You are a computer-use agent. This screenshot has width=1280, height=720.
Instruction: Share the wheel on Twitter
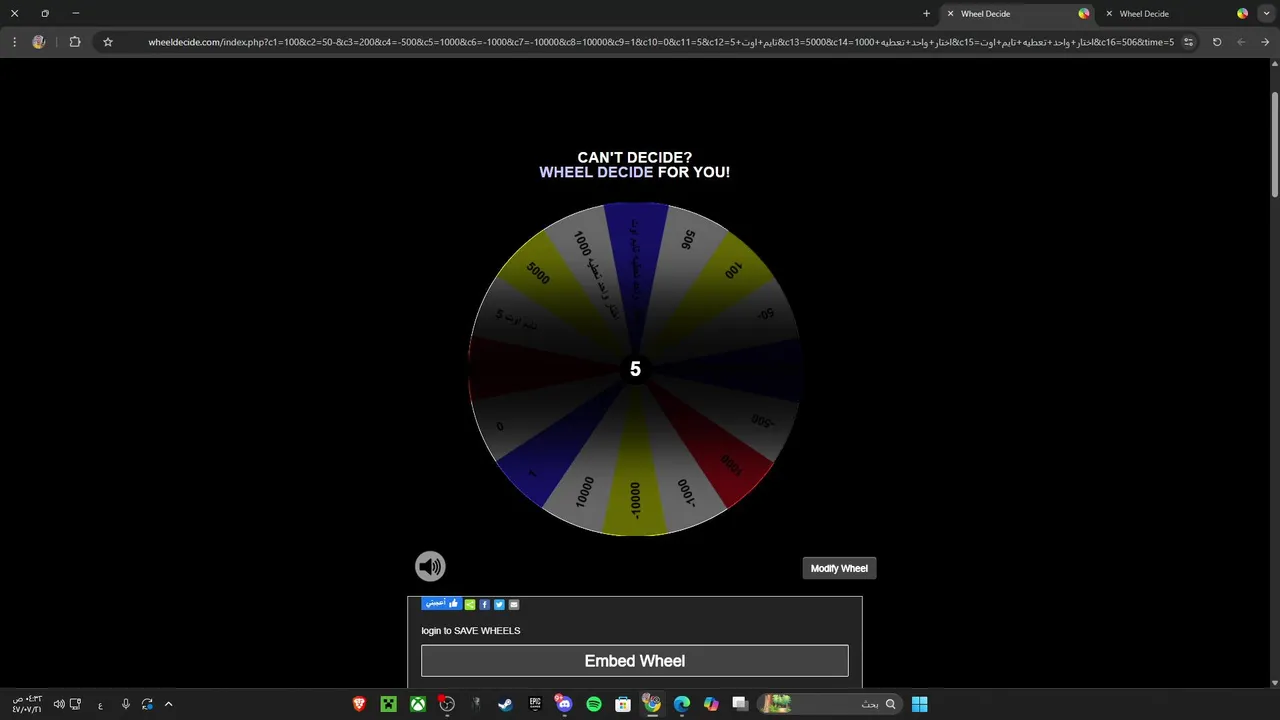click(x=499, y=604)
